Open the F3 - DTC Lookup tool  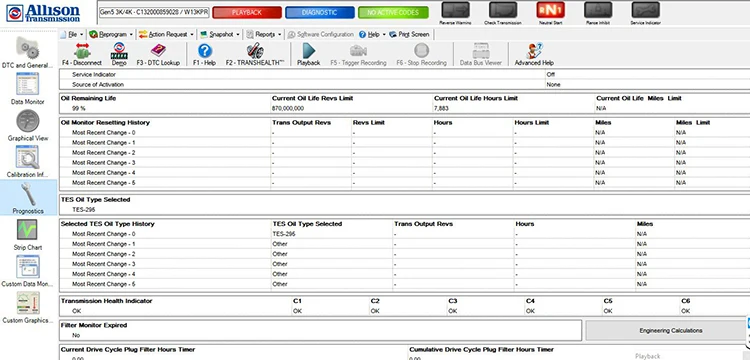[x=158, y=54]
